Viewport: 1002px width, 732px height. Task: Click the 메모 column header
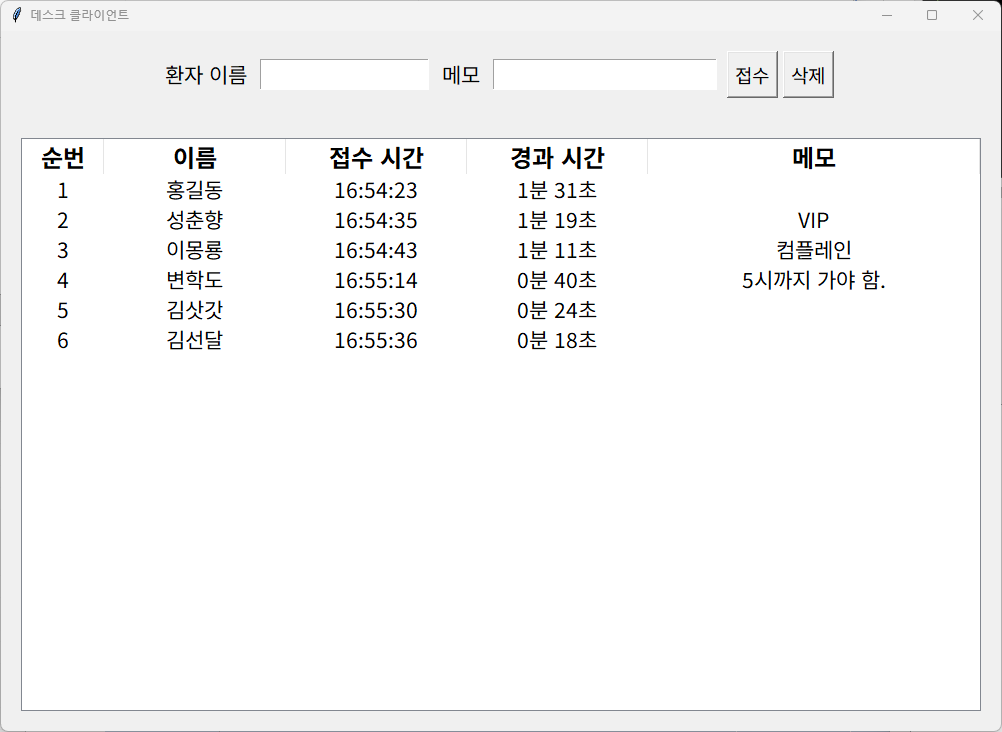point(814,158)
